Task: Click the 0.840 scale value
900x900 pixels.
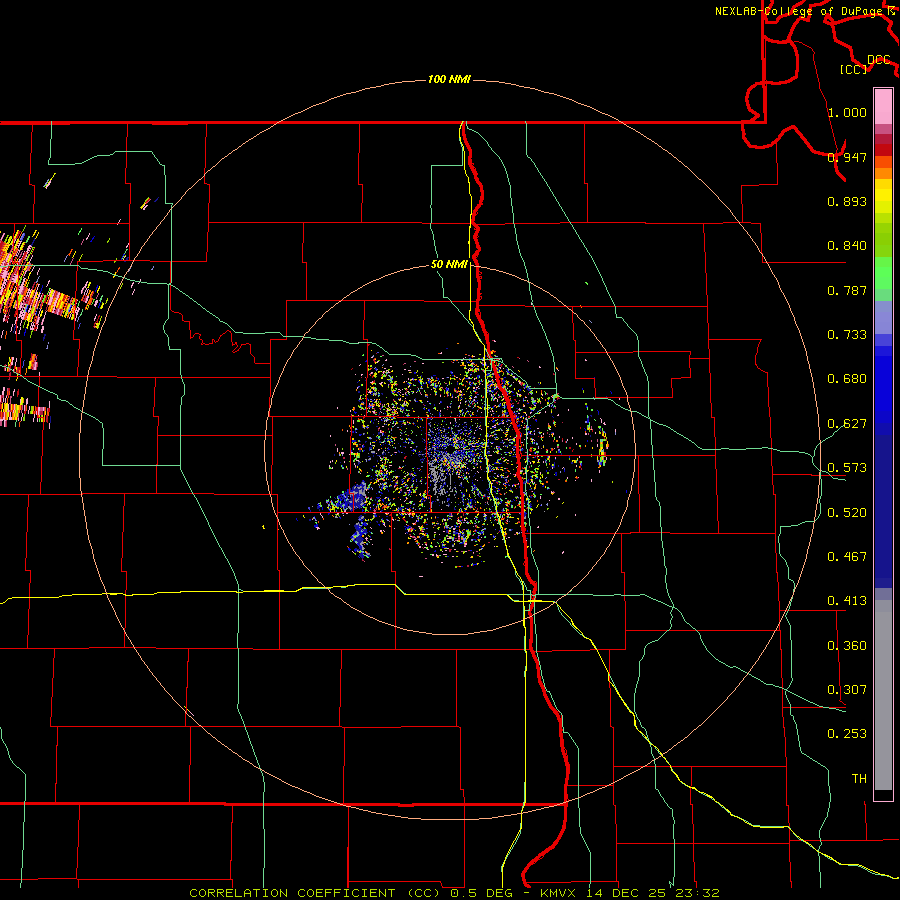Action: point(847,246)
